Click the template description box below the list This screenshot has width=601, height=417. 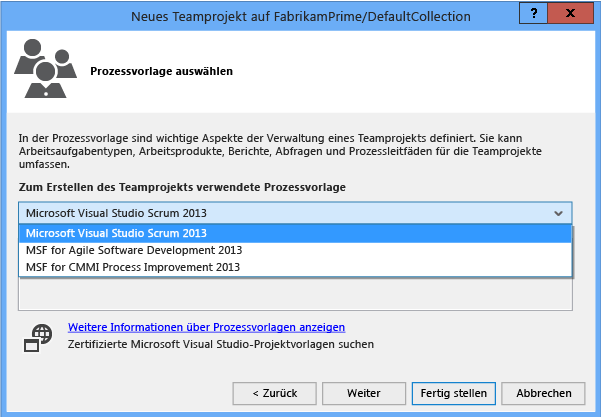coord(295,294)
